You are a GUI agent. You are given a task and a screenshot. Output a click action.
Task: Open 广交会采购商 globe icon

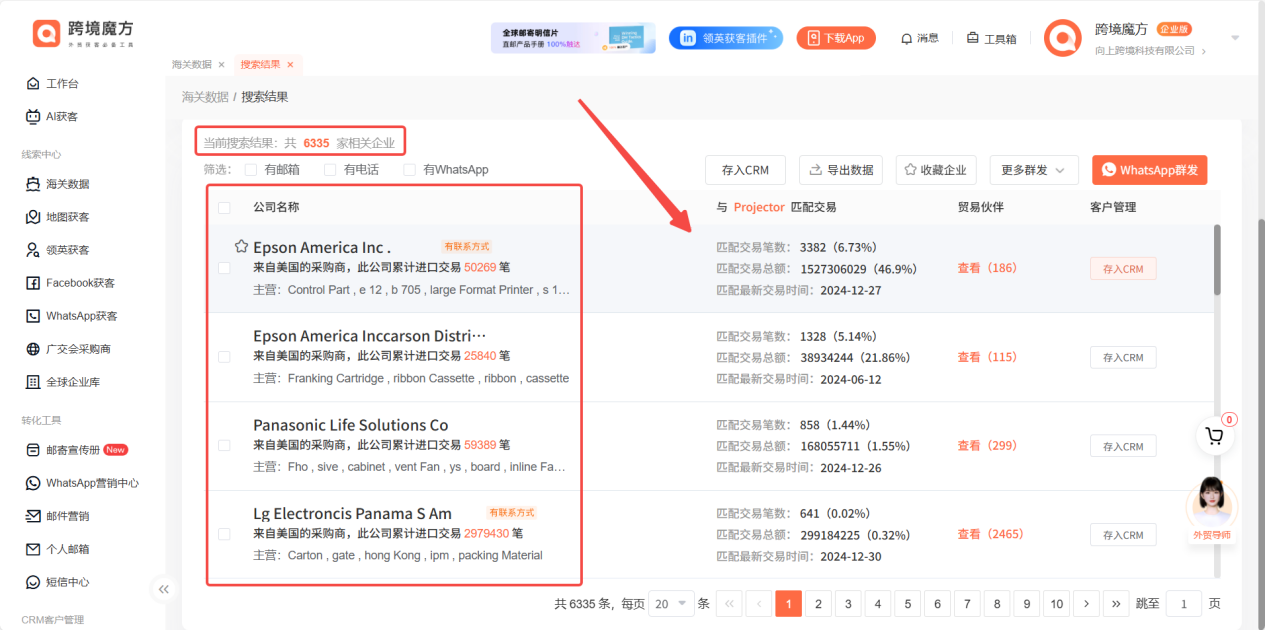click(x=33, y=349)
